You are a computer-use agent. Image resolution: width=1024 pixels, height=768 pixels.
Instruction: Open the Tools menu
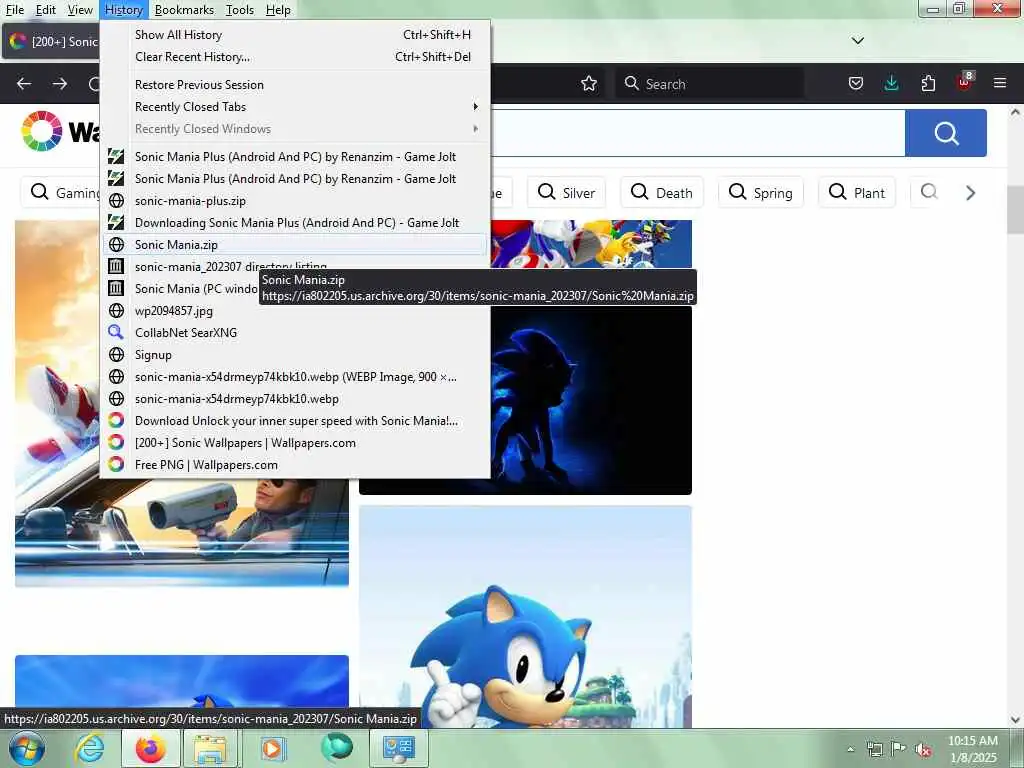click(x=240, y=10)
